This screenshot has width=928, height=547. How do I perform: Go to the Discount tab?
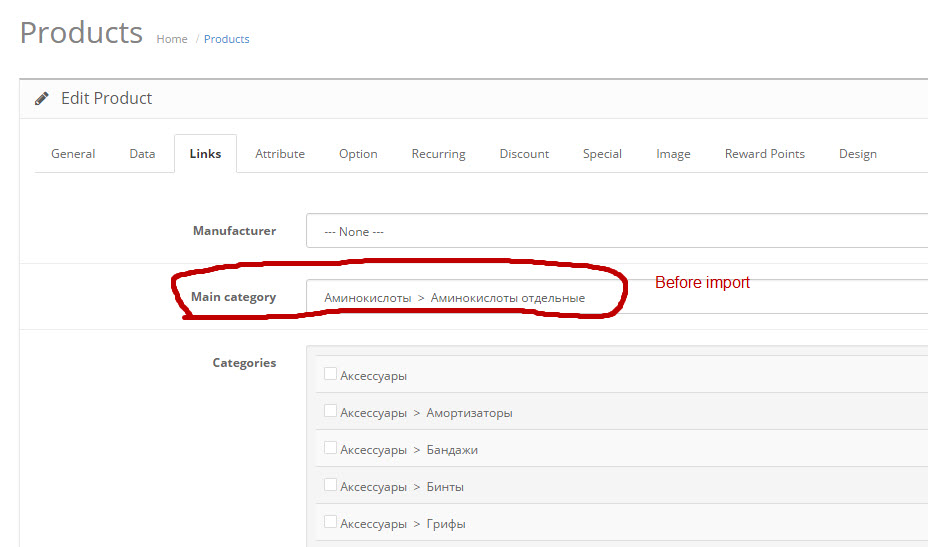click(524, 154)
